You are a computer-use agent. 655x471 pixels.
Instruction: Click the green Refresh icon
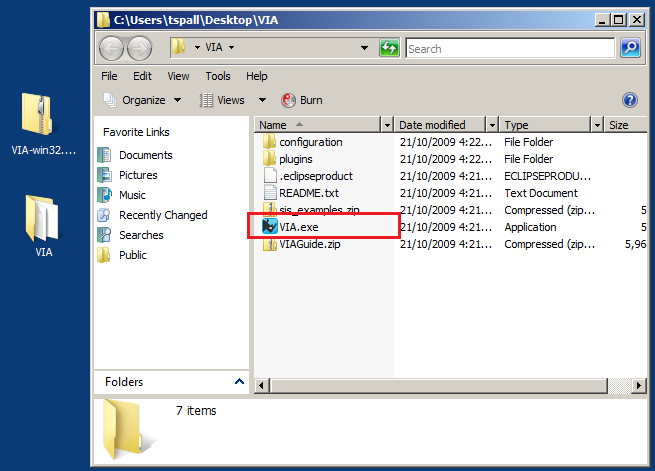tap(389, 48)
